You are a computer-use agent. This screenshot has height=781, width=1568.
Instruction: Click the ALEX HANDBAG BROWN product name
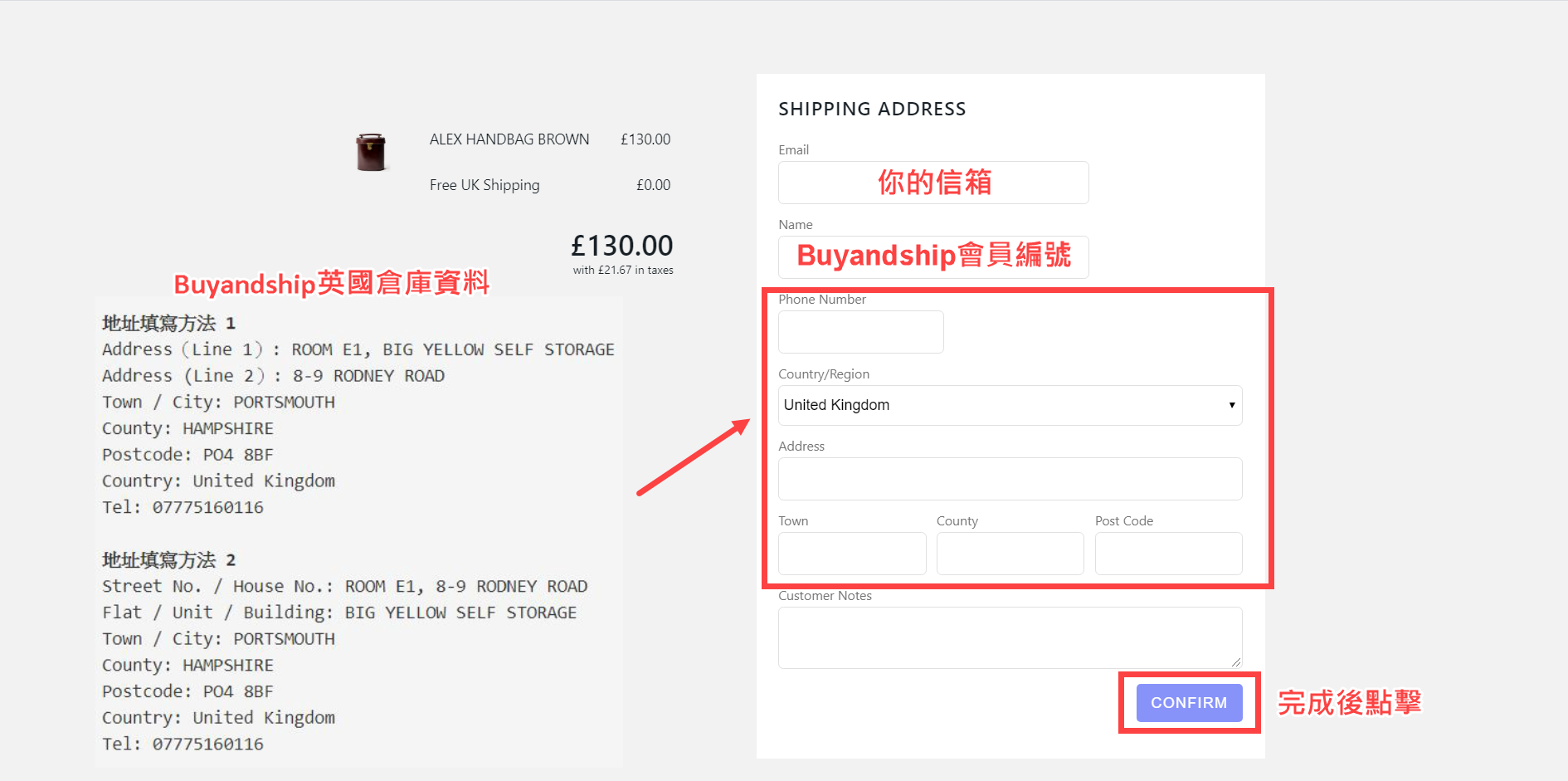click(x=509, y=139)
